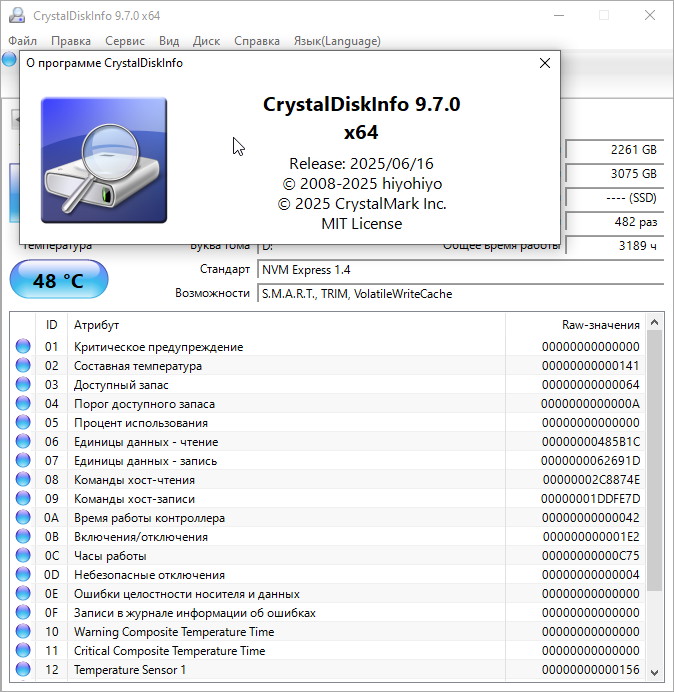This screenshot has height=692, width=674.
Task: Click raw value 0000000000156
Action: pyautogui.click(x=591, y=669)
